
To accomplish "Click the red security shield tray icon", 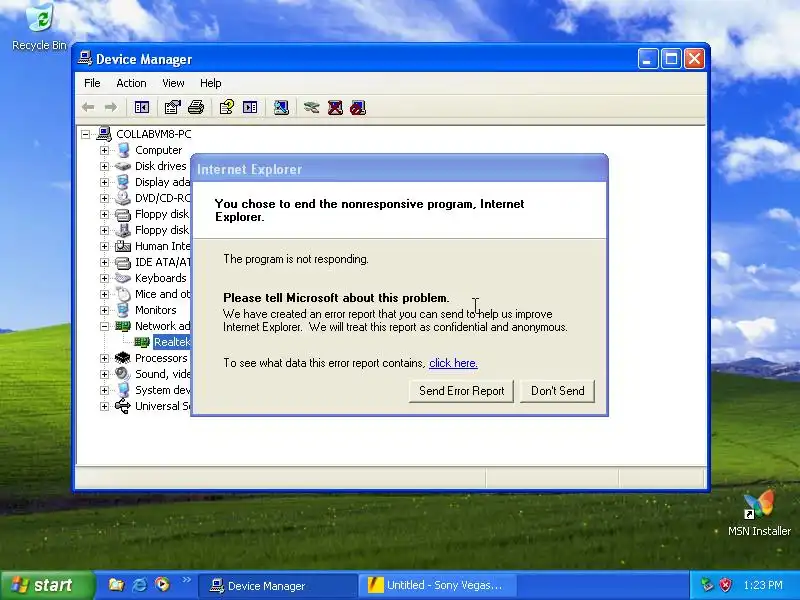I will pyautogui.click(x=726, y=585).
